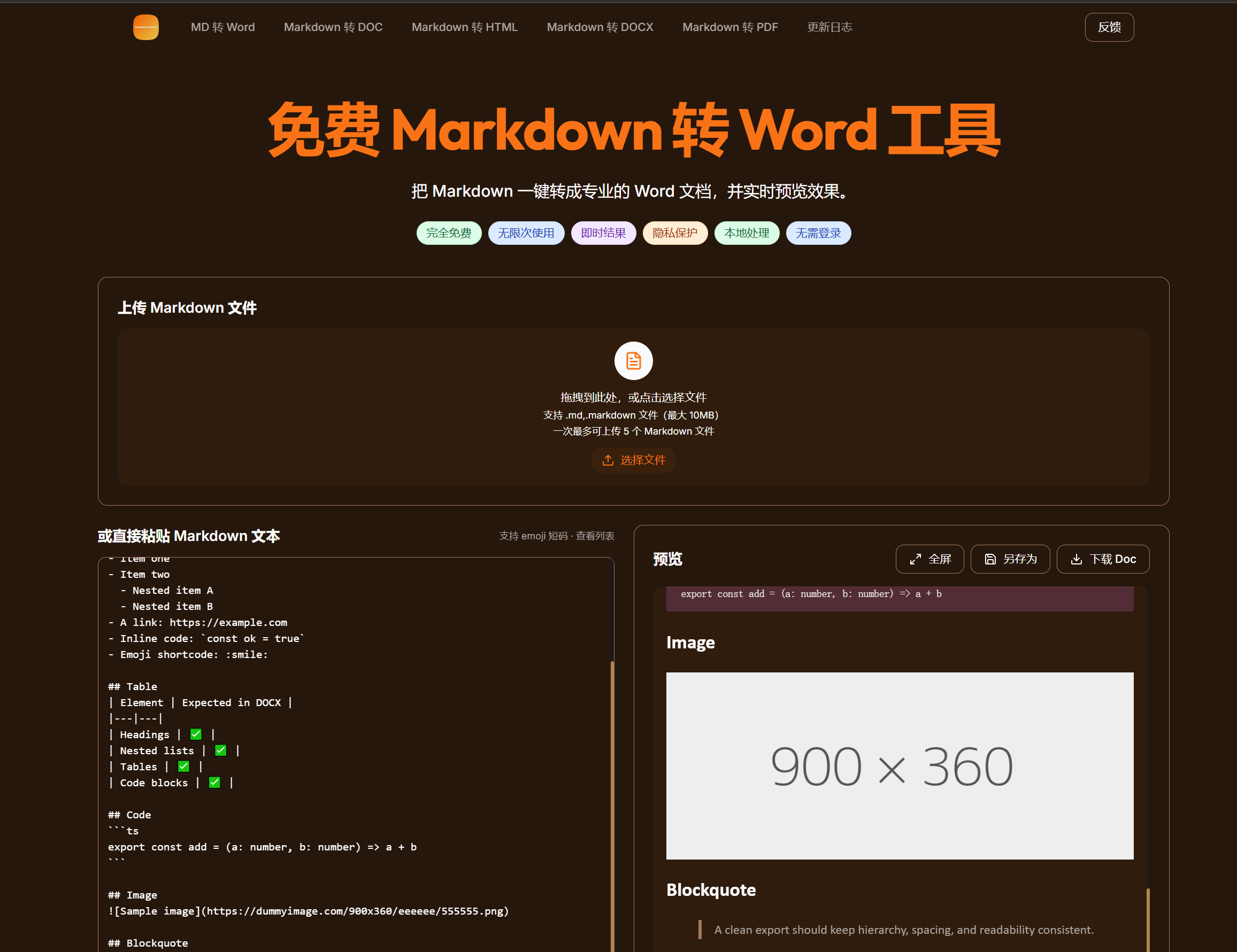Click the 隐私保护 badge
The width and height of the screenshot is (1237, 952).
(x=674, y=233)
